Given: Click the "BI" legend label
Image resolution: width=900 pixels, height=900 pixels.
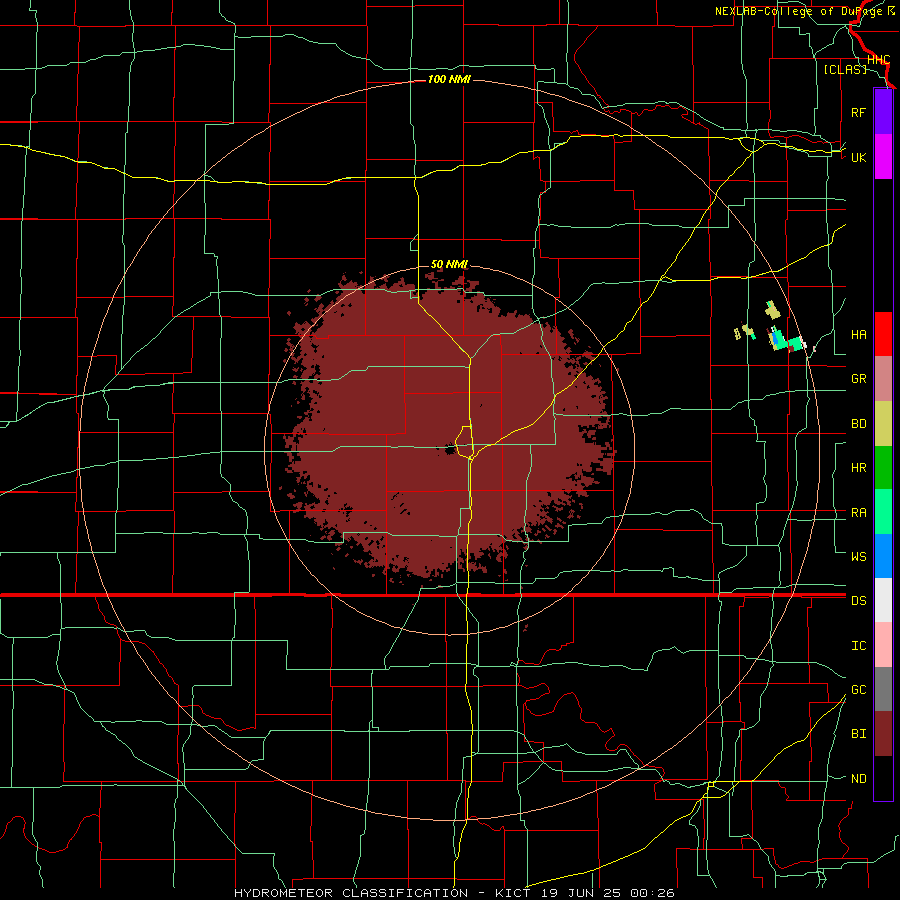Looking at the screenshot, I should [x=858, y=734].
